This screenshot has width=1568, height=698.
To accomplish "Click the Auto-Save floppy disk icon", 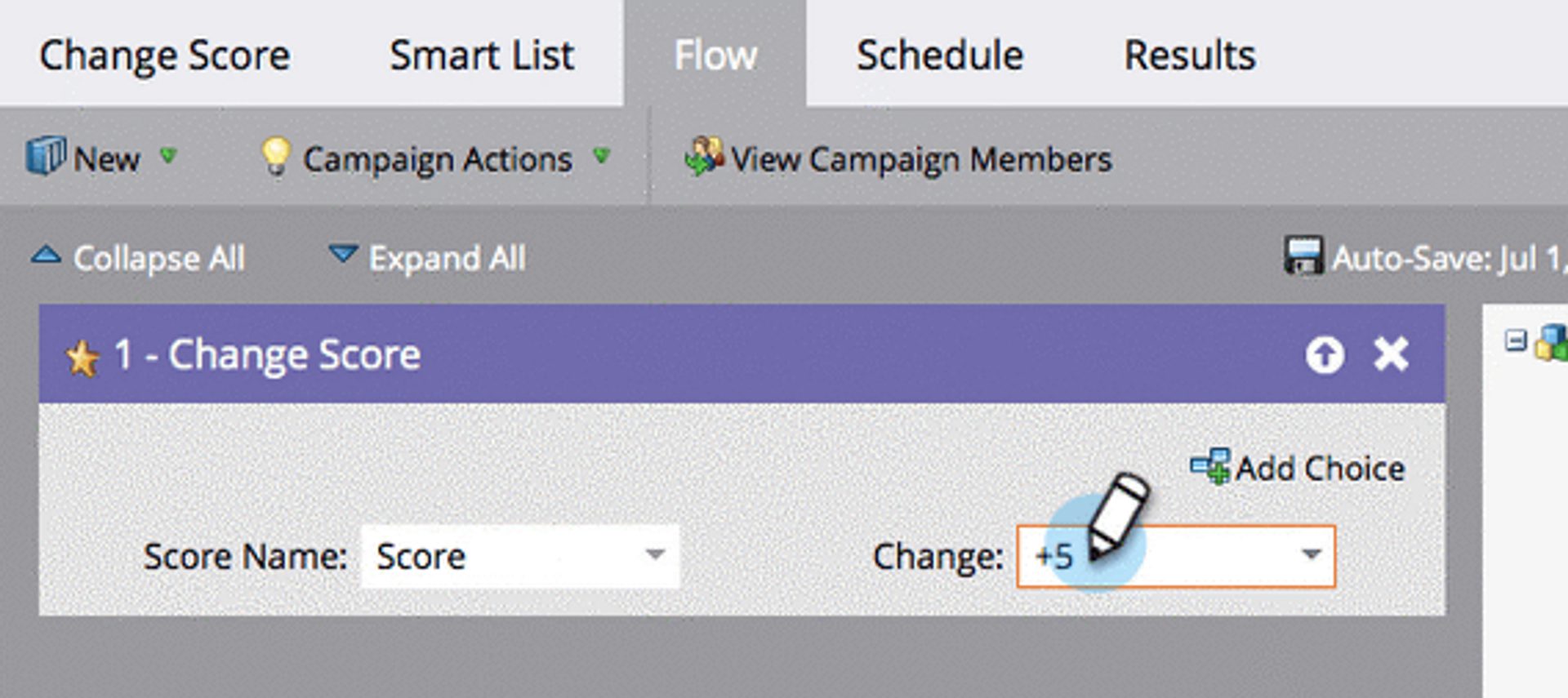I will 1303,256.
